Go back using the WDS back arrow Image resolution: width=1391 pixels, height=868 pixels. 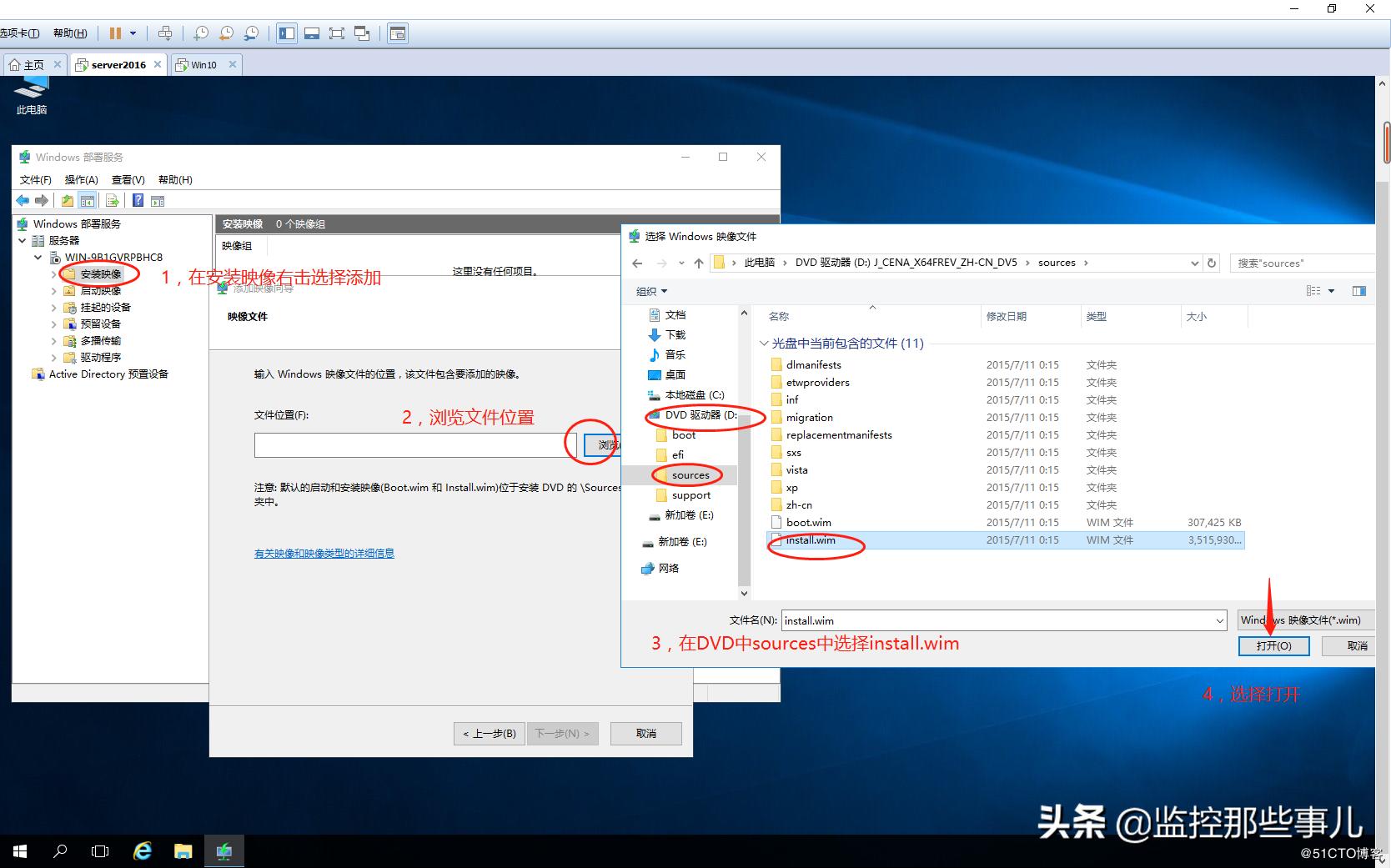(x=23, y=200)
